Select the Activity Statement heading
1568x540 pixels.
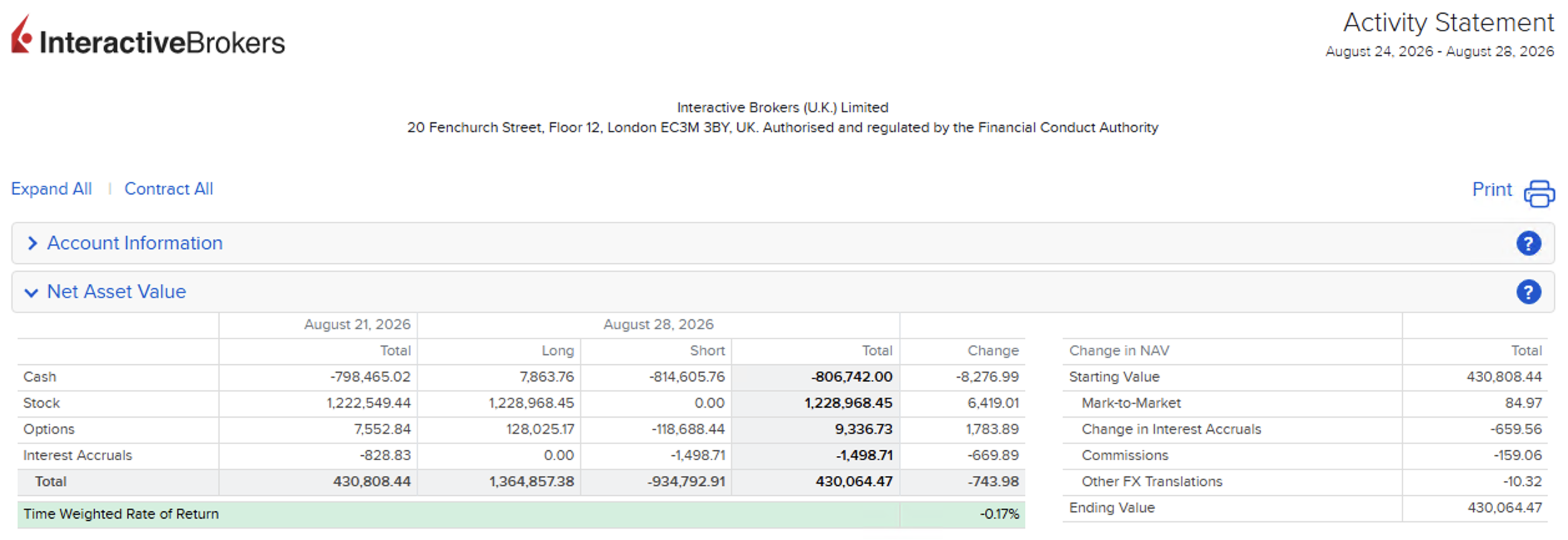pyautogui.click(x=1448, y=22)
